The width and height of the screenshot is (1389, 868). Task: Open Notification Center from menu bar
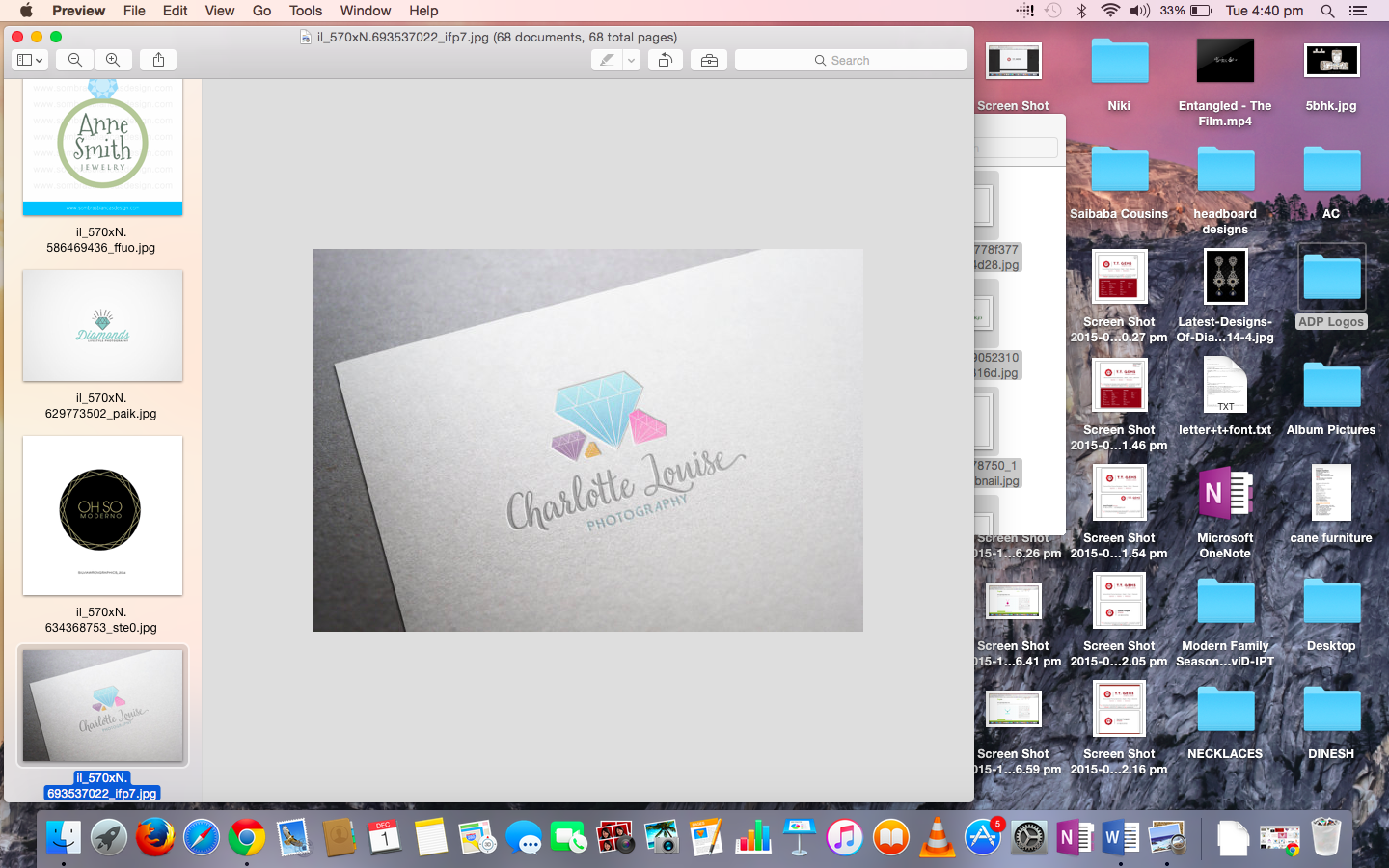(1358, 11)
